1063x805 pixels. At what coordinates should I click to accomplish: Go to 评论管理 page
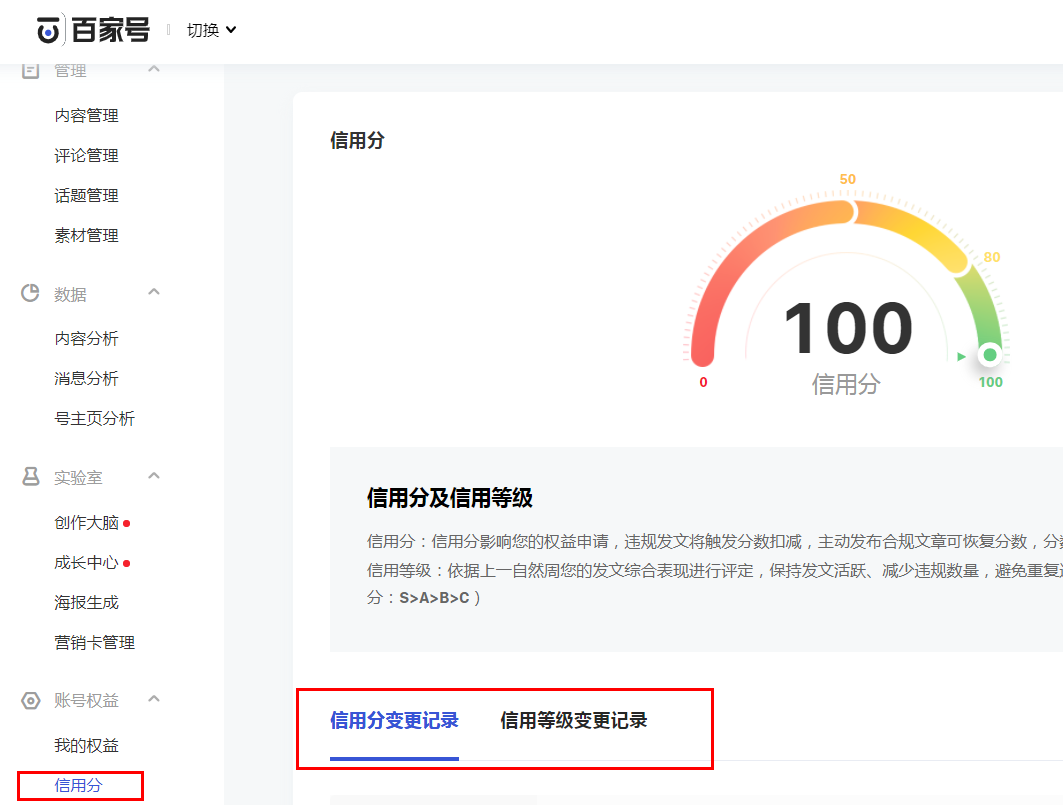86,156
